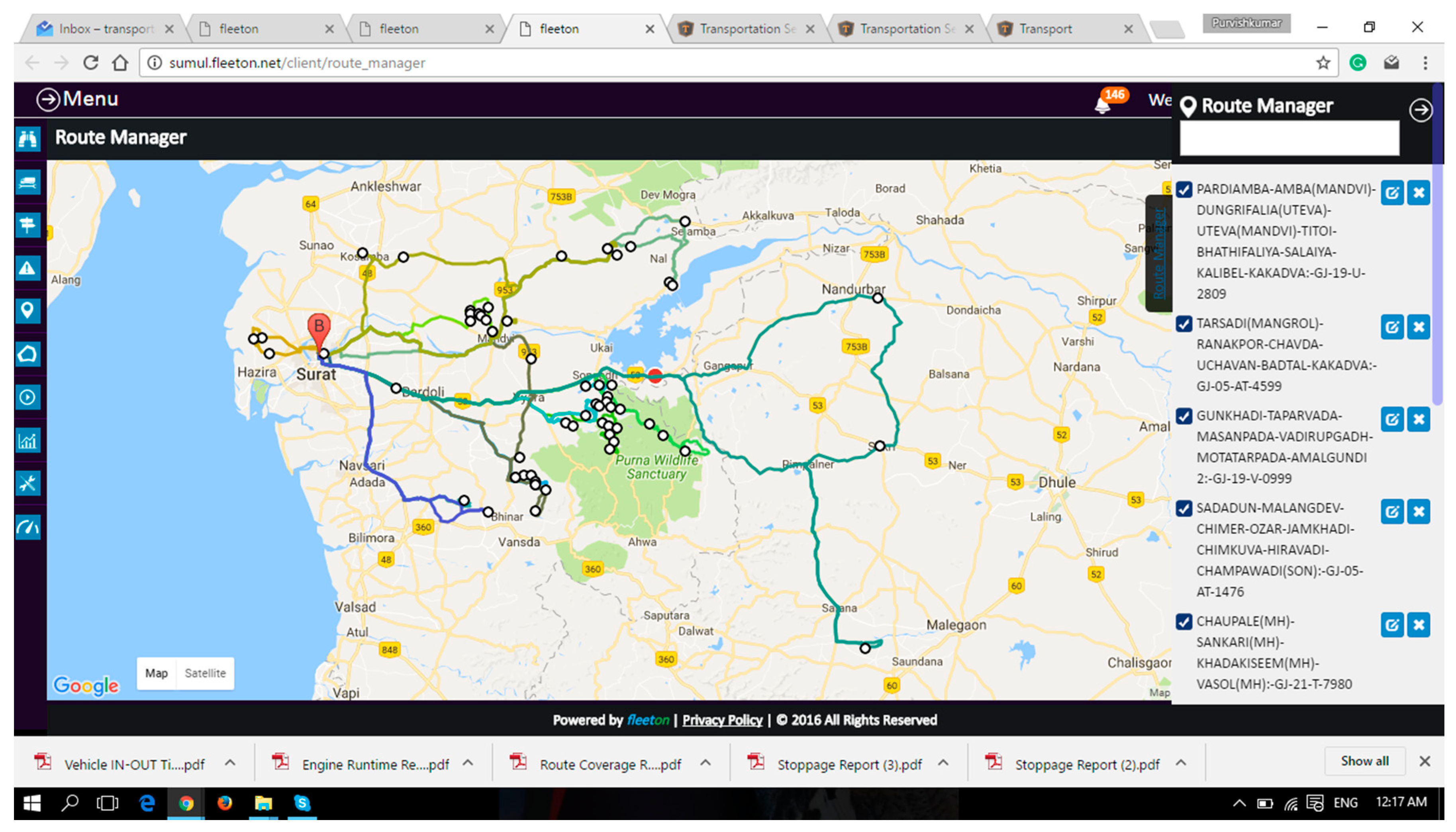Uncheck the SADADUN-MALANGDEV route checkbox

(x=1184, y=508)
